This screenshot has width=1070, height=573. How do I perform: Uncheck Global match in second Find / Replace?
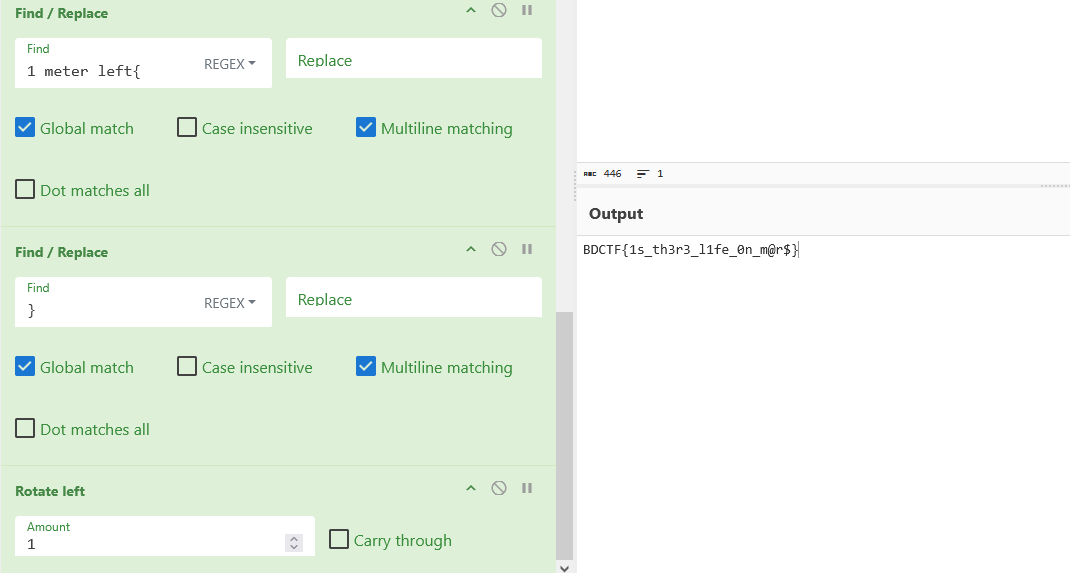click(x=25, y=366)
